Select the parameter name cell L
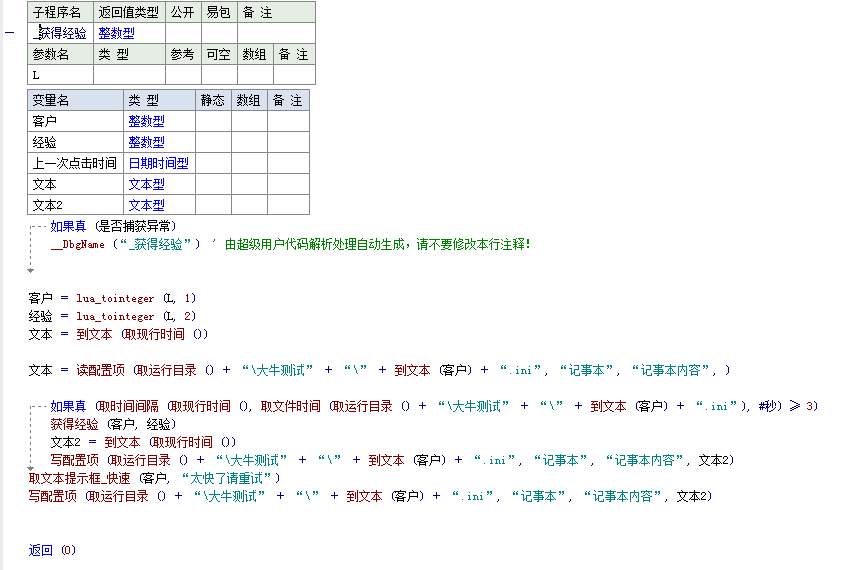This screenshot has width=851, height=570. [x=60, y=75]
